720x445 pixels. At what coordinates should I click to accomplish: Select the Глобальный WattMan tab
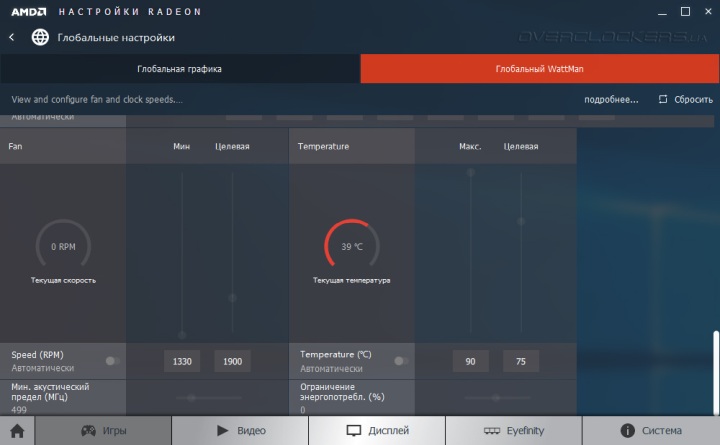540,69
